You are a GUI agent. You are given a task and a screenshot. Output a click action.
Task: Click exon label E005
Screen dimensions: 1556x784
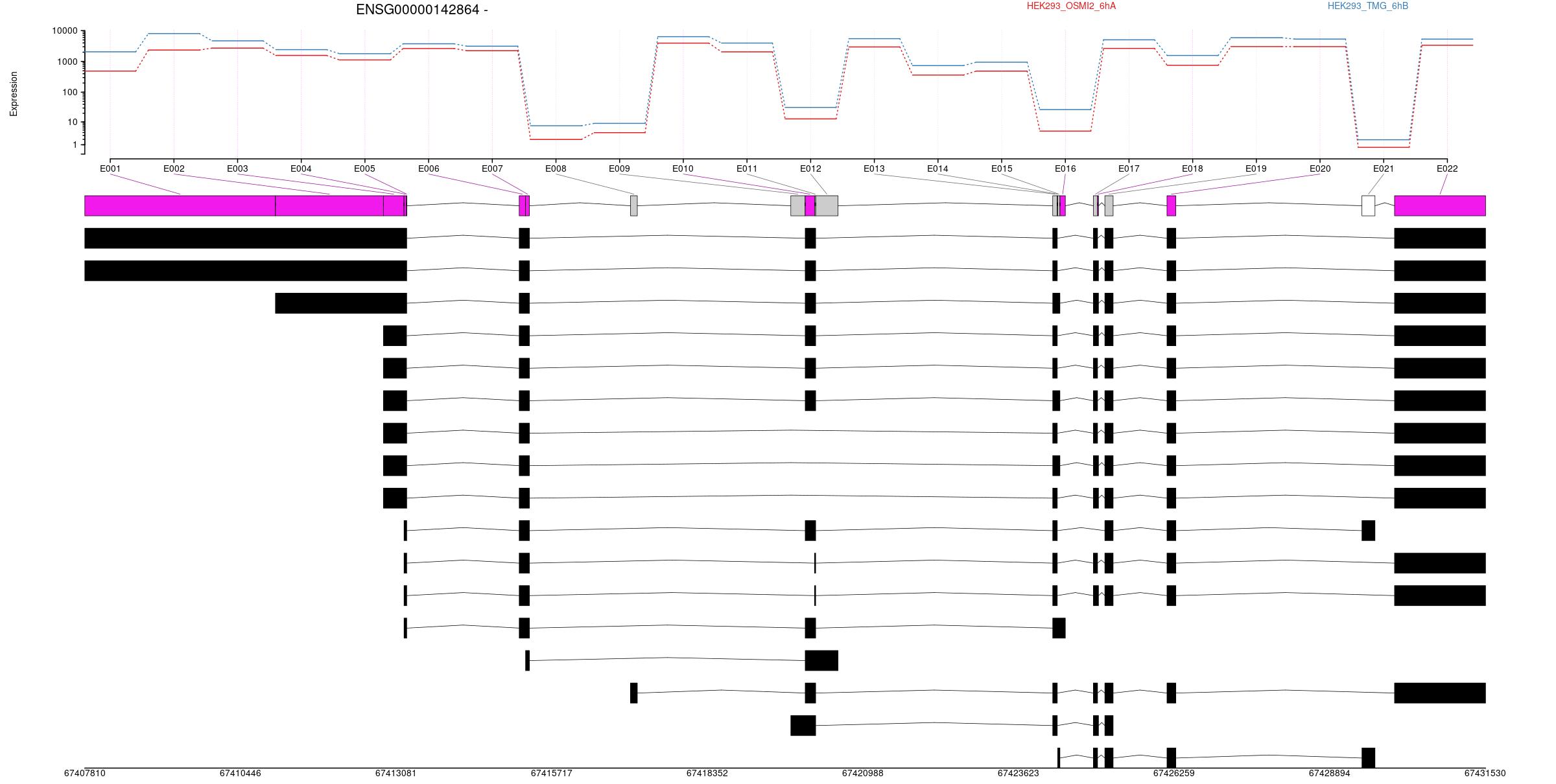[x=364, y=168]
